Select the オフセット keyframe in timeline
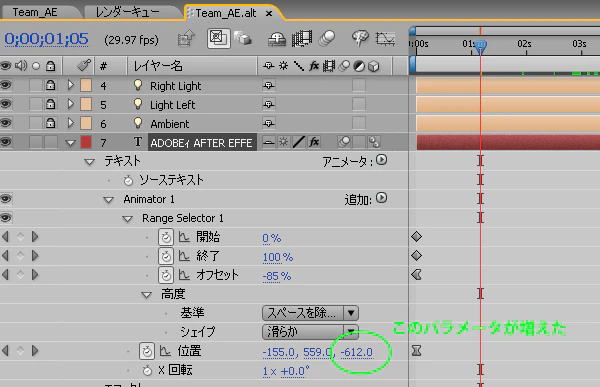The image size is (600, 387). pos(416,274)
